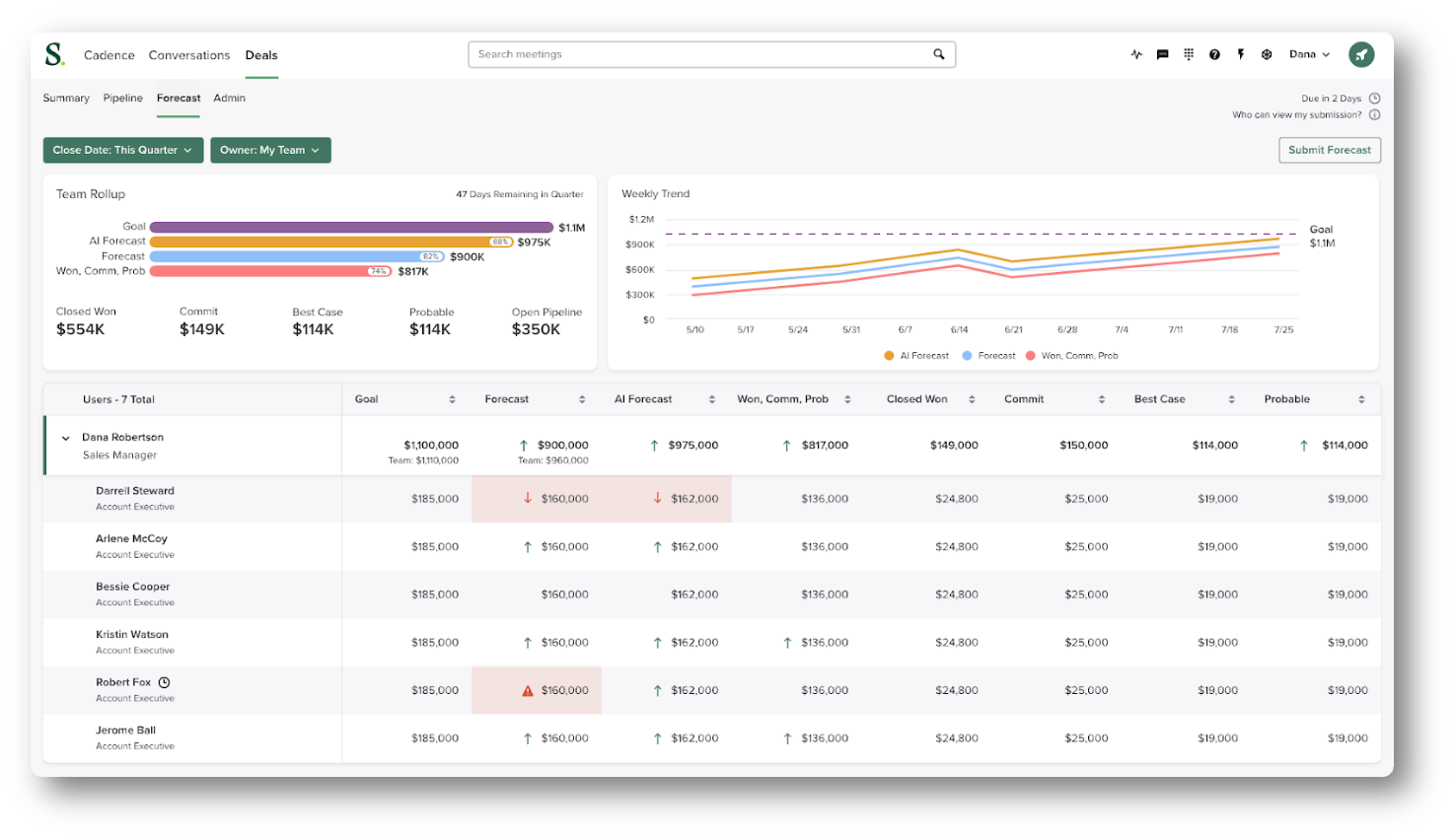Viewport: 1456px width, 838px height.
Task: Open the dialpad keypad icon
Action: point(1189,55)
